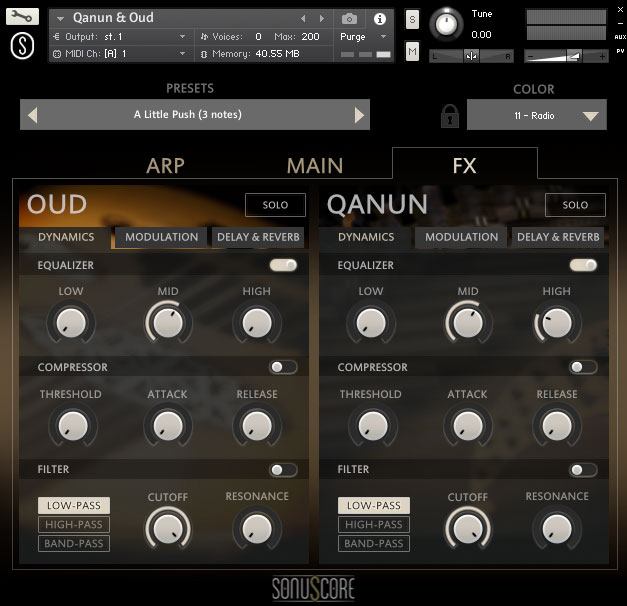Click the color lock icon
The height and width of the screenshot is (606, 627).
tap(450, 116)
